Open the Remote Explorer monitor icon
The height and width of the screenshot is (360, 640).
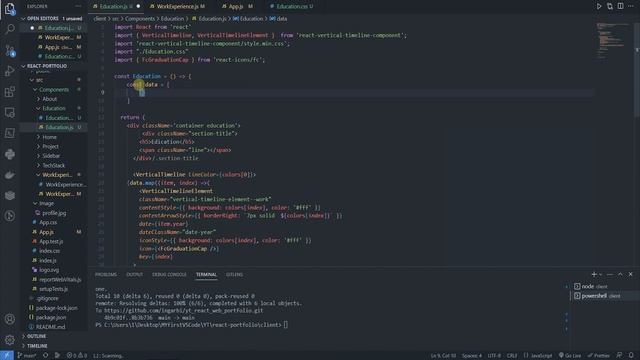[10, 113]
